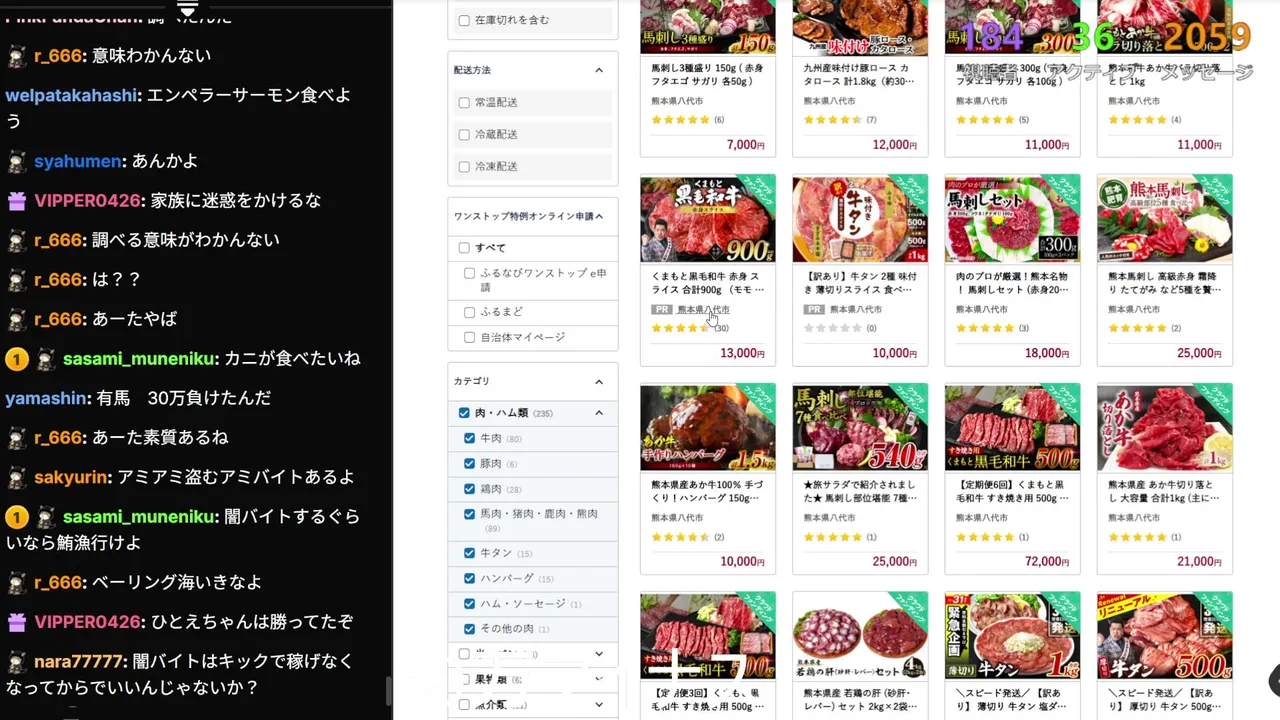The height and width of the screenshot is (720, 1280).
Task: Enable 常温配送 delivery filter
Action: [464, 103]
